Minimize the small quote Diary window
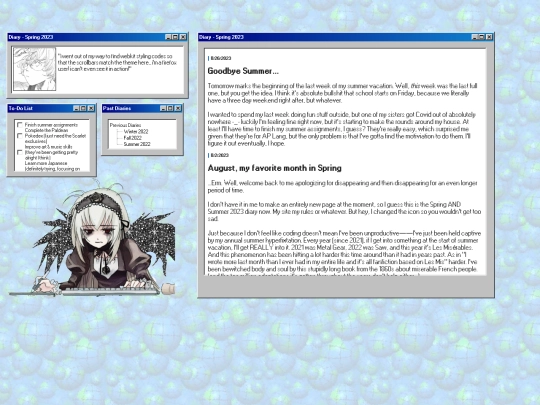 tap(168, 37)
